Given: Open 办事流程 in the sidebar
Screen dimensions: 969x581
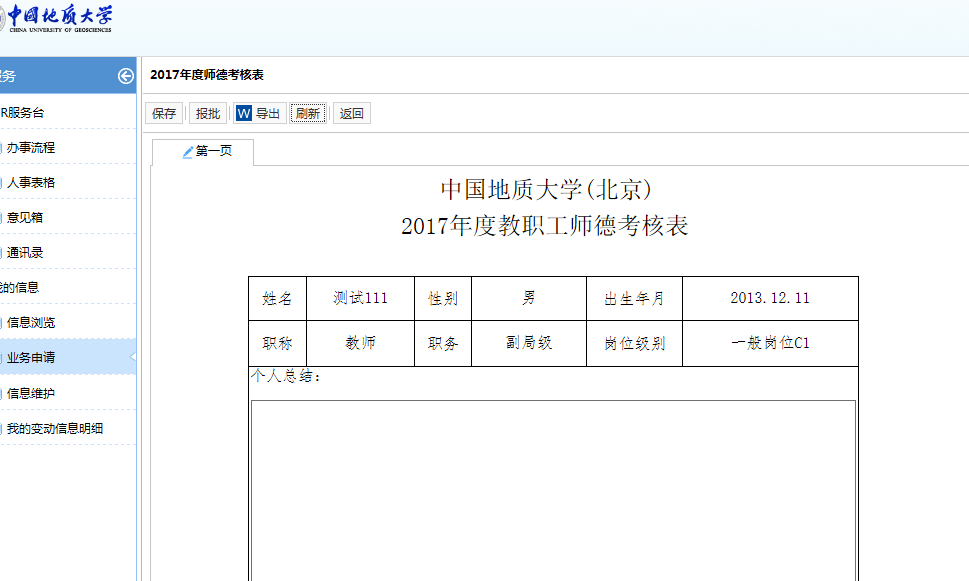Looking at the screenshot, I should tap(31, 147).
